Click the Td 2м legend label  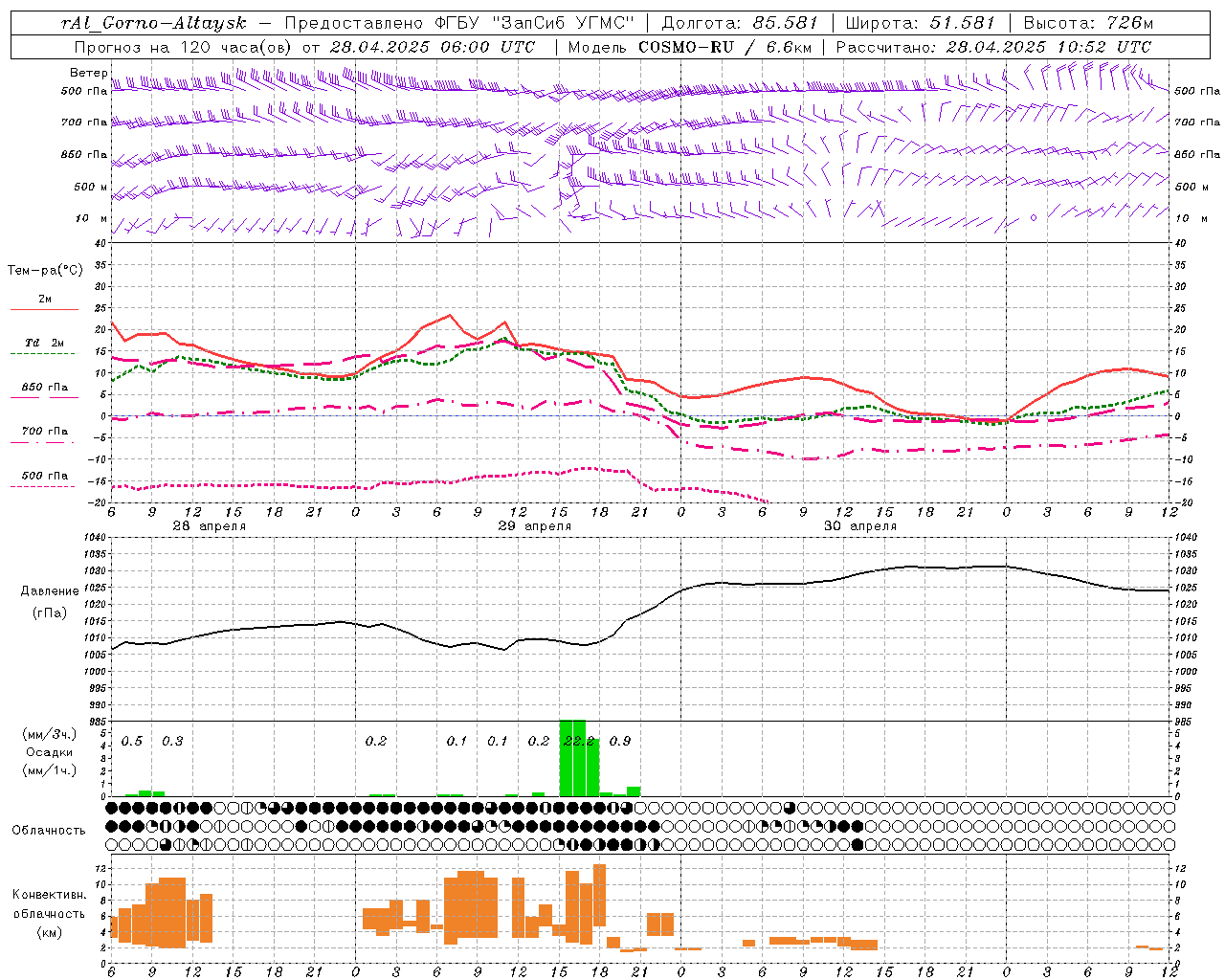point(45,343)
